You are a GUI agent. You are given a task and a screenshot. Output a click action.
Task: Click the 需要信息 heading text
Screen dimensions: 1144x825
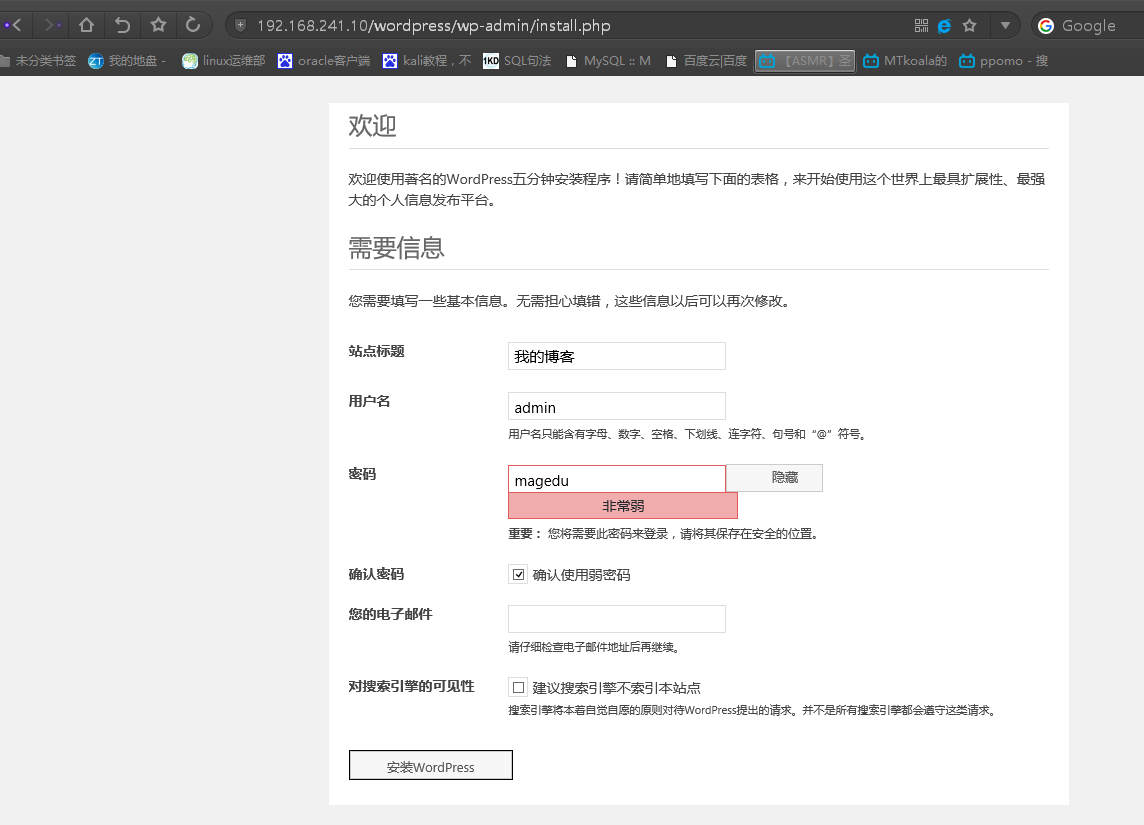pos(396,248)
